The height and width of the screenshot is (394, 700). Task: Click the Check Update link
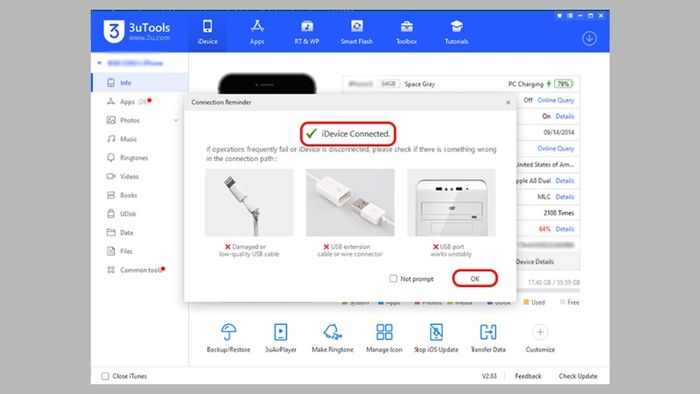tap(578, 376)
